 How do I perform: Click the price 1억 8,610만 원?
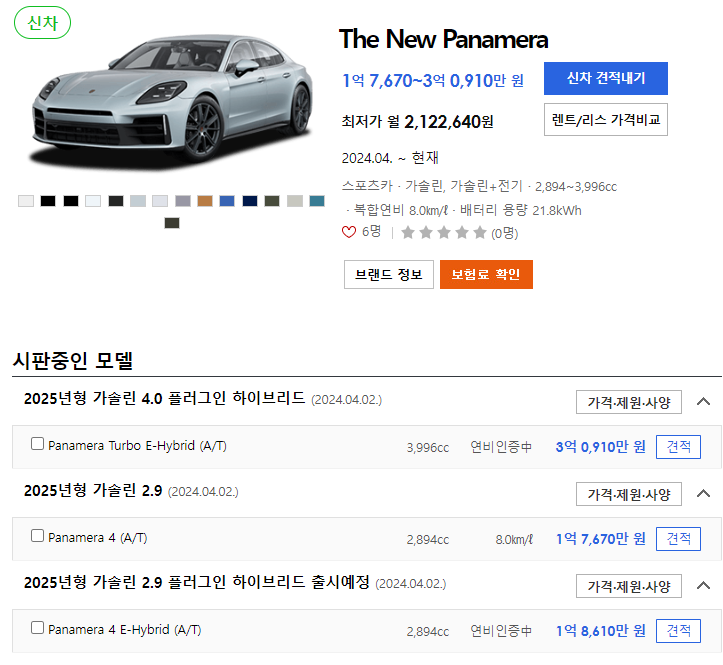[x=600, y=631]
